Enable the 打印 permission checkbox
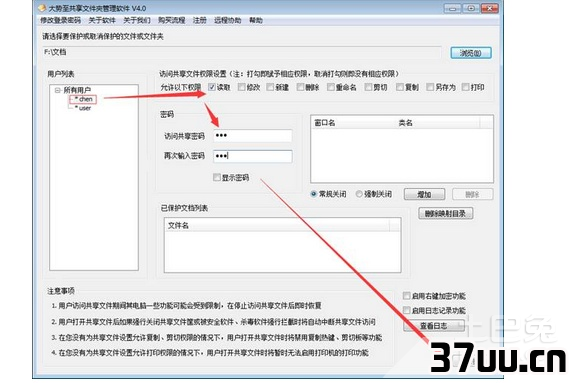579x383 pixels. [465, 87]
